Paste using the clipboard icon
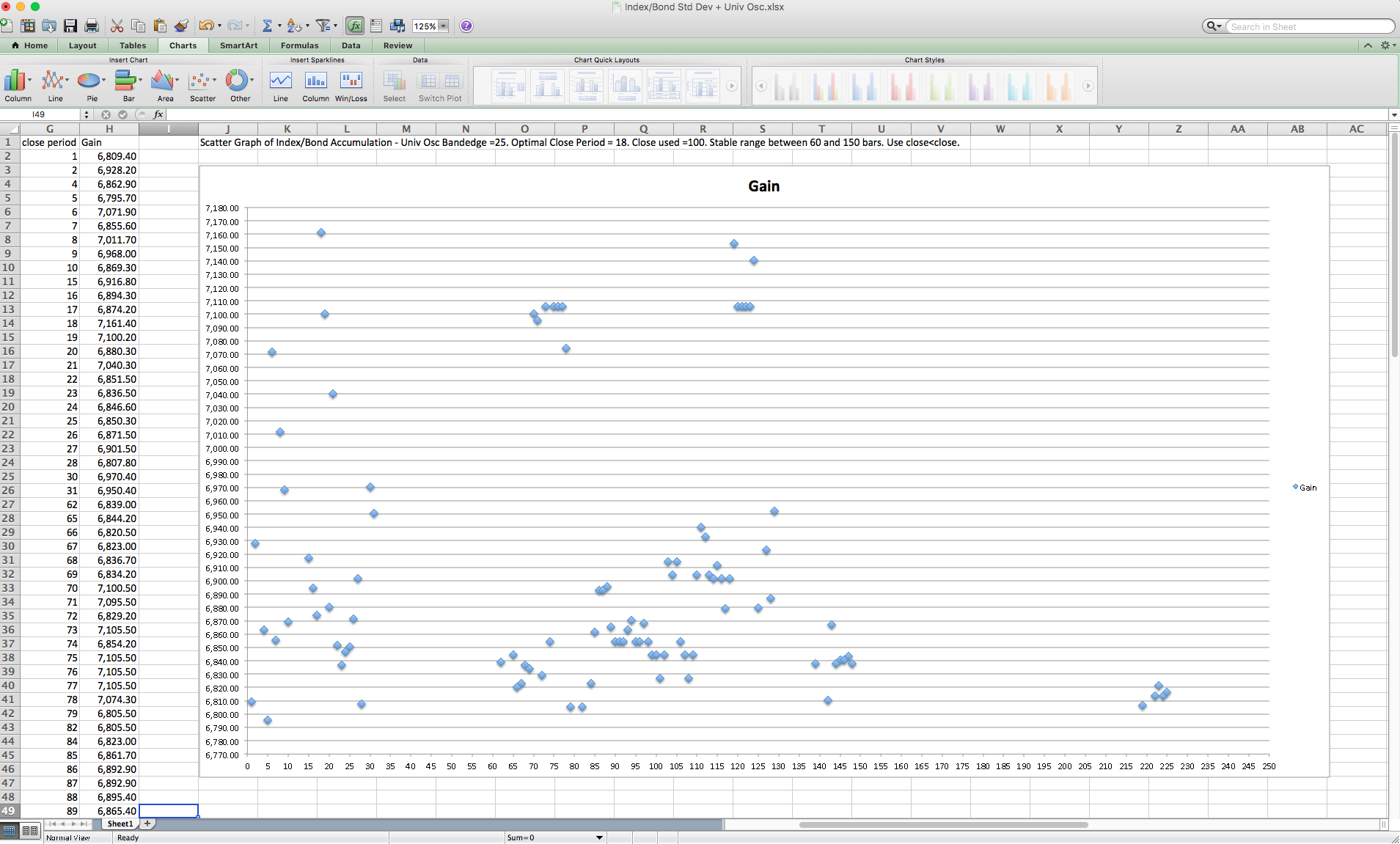Screen dimensions: 1400x844 (160, 26)
